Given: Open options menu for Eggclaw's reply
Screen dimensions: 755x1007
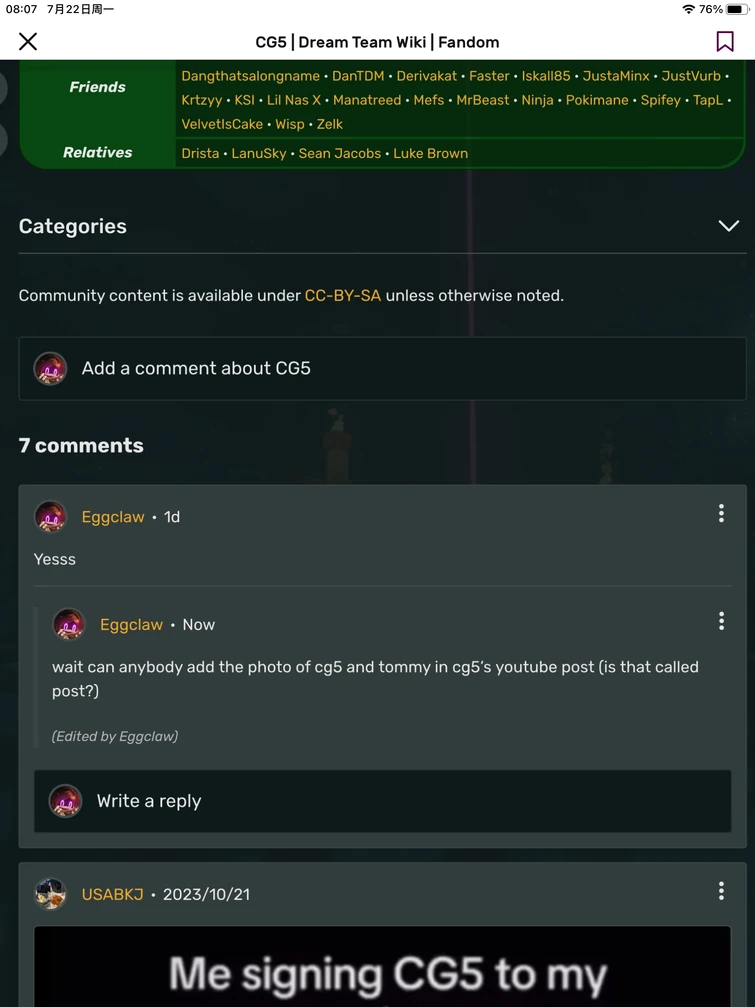Looking at the screenshot, I should pos(721,621).
